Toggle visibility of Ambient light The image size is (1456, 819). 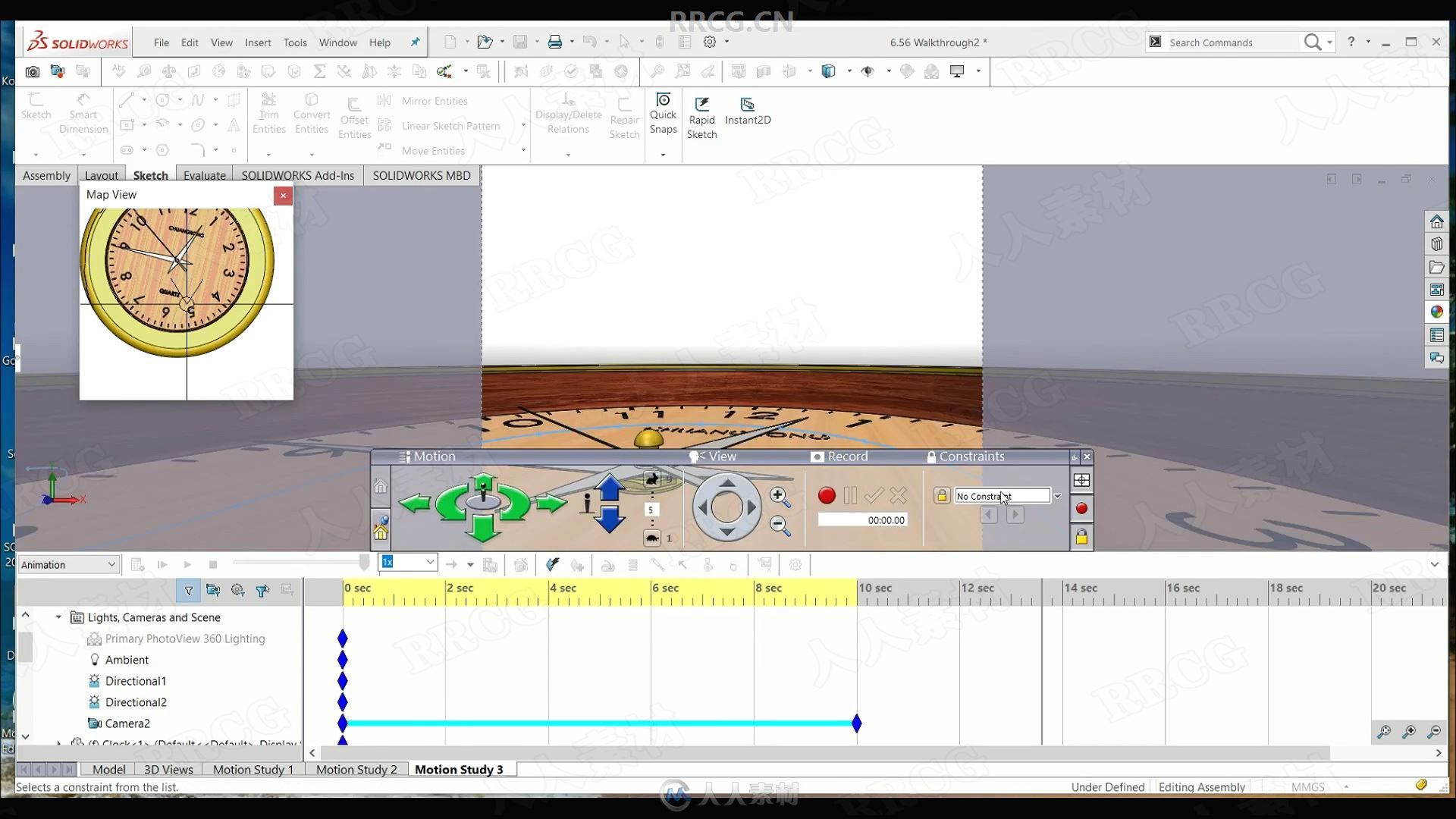95,659
